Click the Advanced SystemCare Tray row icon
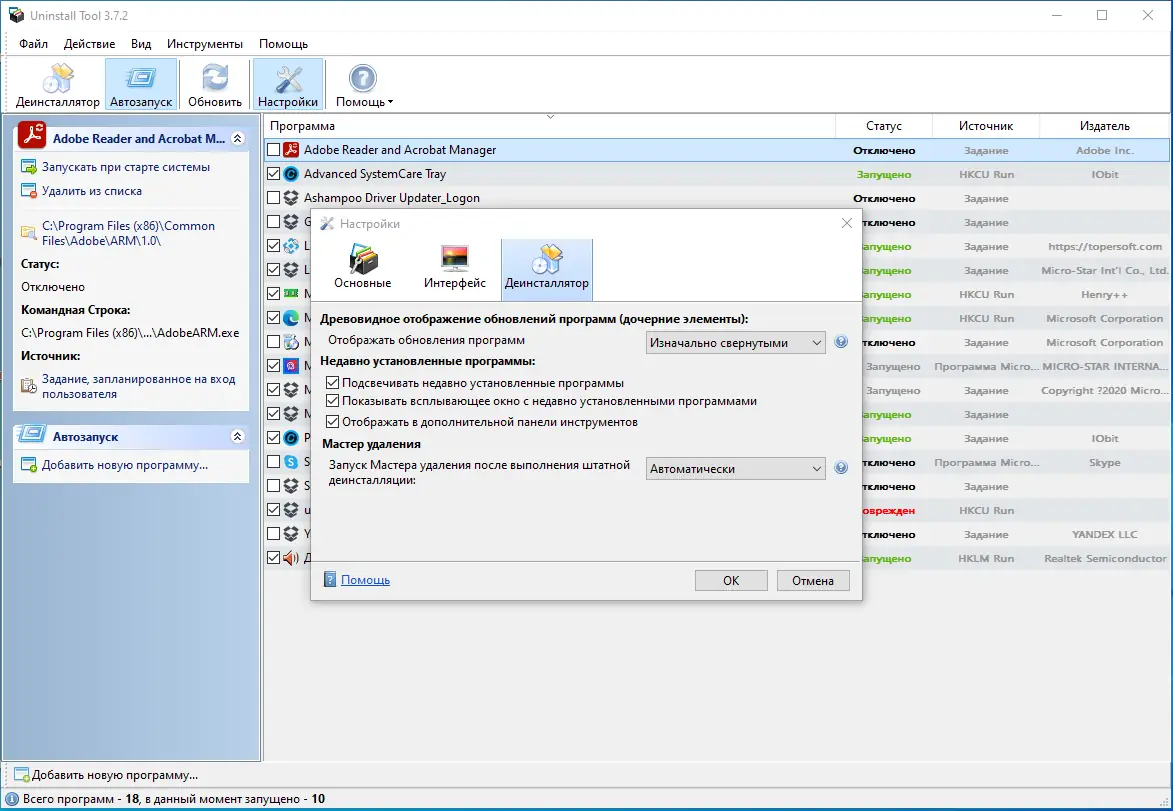This screenshot has width=1173, height=811. tap(291, 174)
